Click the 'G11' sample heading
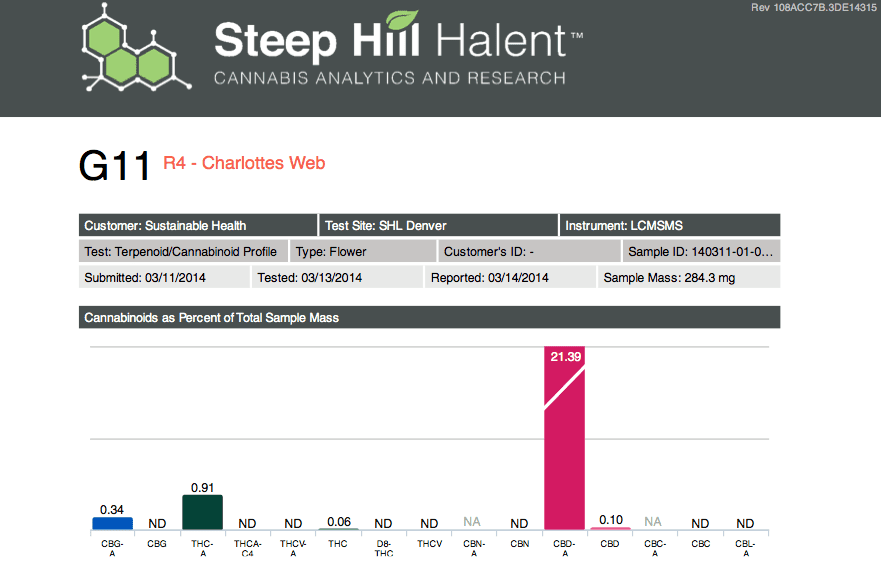 115,166
